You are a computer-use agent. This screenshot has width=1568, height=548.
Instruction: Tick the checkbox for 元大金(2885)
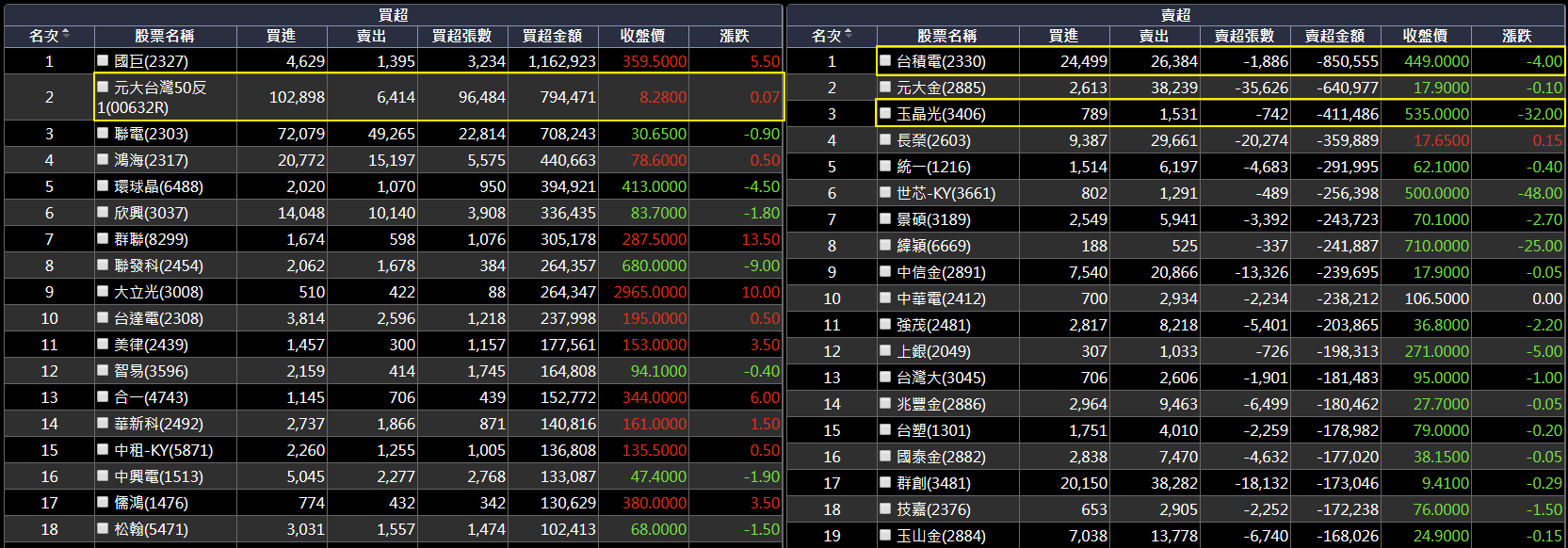(x=885, y=87)
